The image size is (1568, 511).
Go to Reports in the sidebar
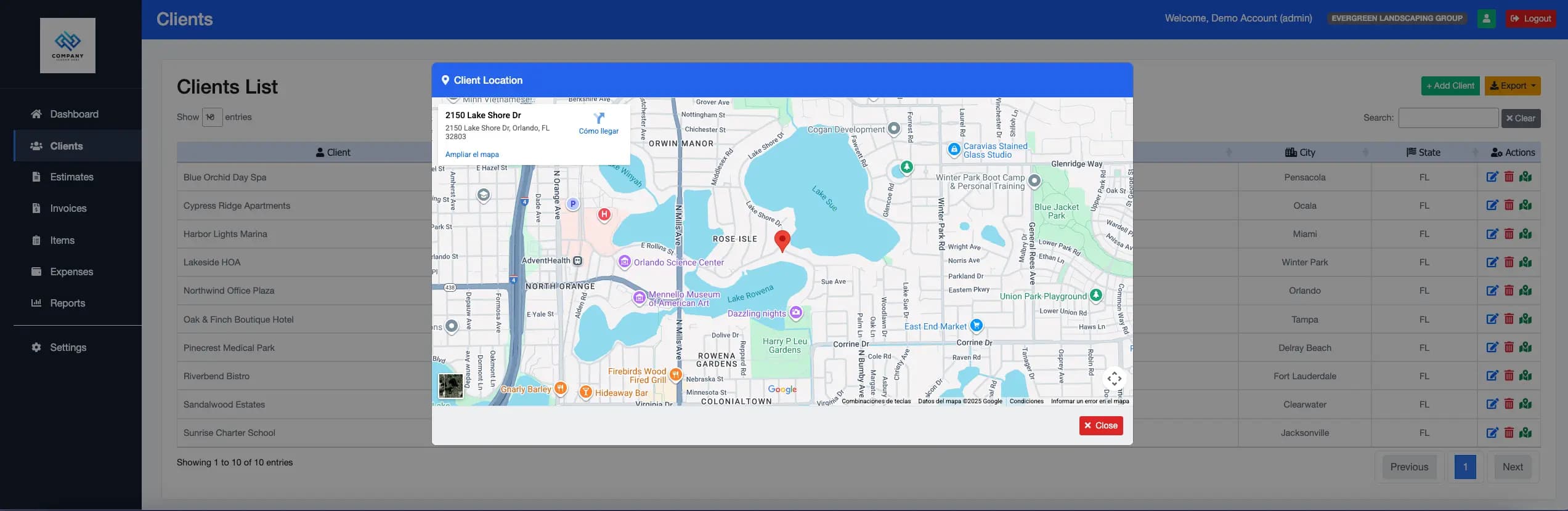click(68, 304)
